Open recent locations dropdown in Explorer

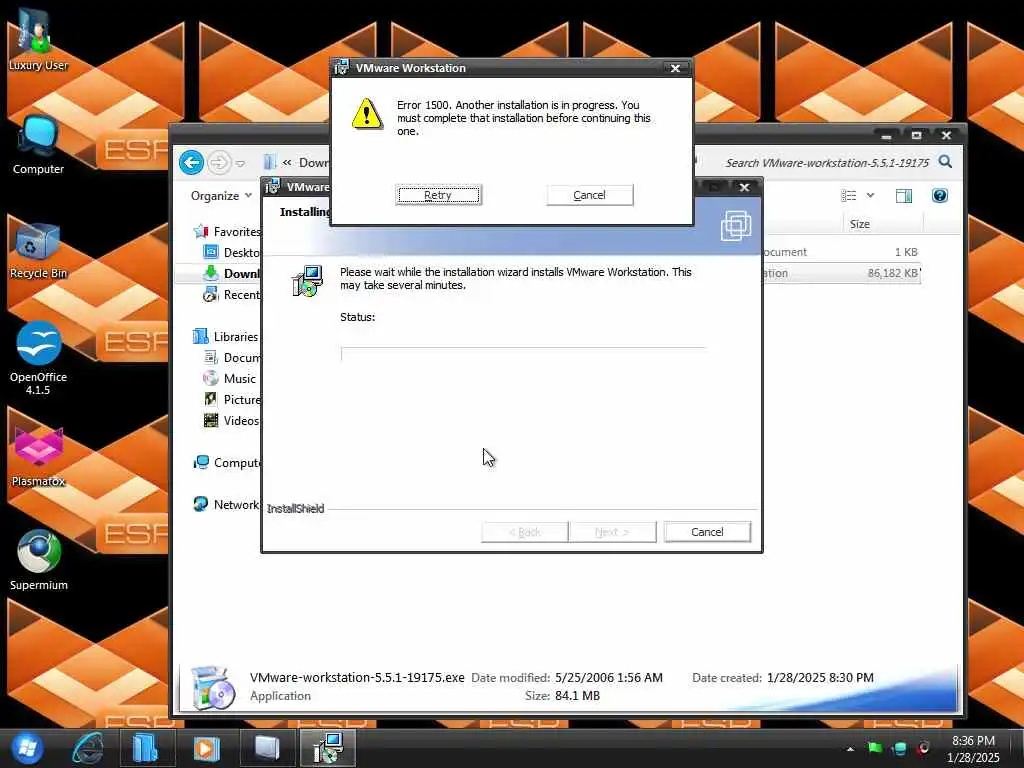tap(240, 163)
